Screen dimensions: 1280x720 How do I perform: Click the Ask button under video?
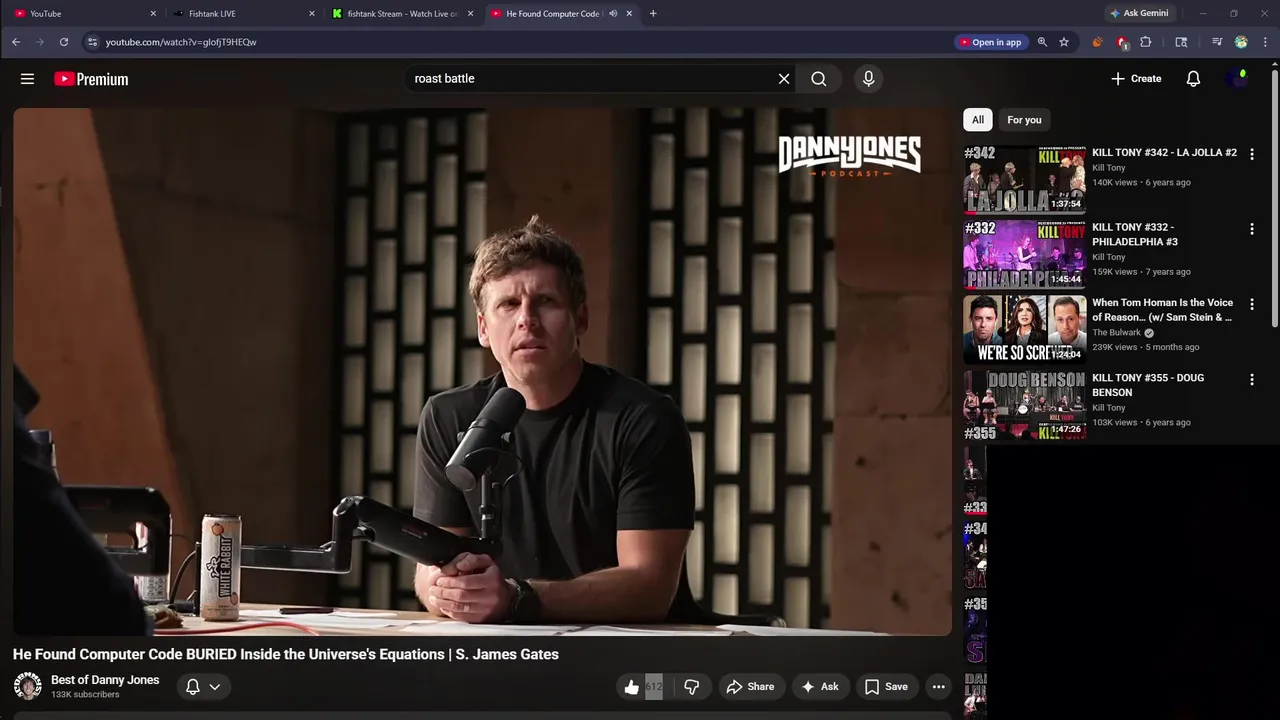click(x=819, y=687)
